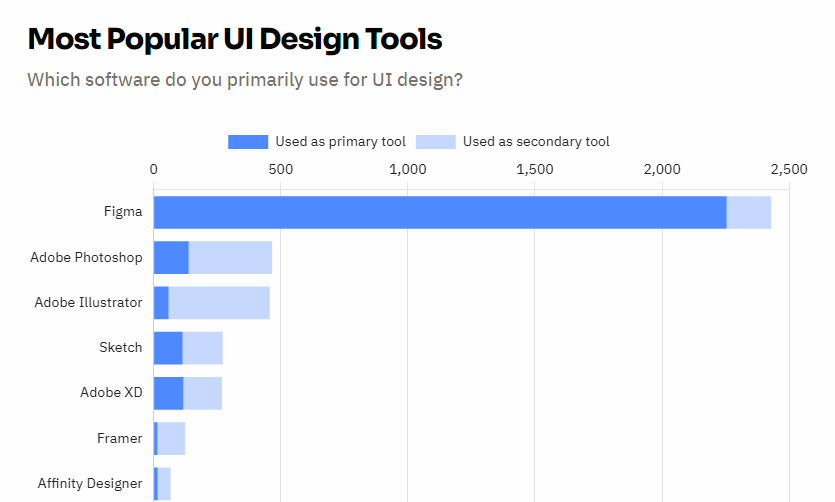This screenshot has width=835, height=502.
Task: Click the 'Sketch' axis label
Action: (121, 348)
